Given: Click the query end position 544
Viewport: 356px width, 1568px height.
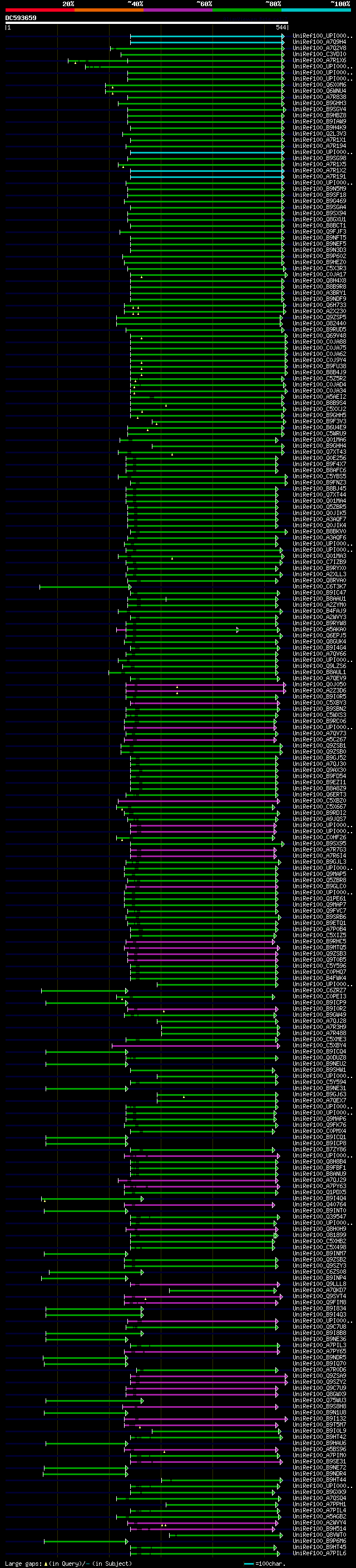Looking at the screenshot, I should [x=280, y=27].
